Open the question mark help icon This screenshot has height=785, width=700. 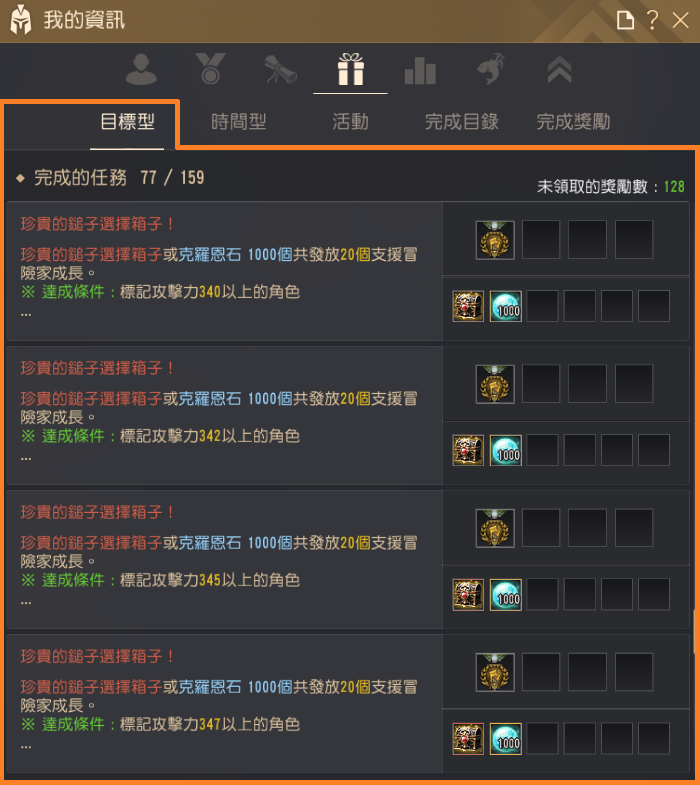point(652,20)
